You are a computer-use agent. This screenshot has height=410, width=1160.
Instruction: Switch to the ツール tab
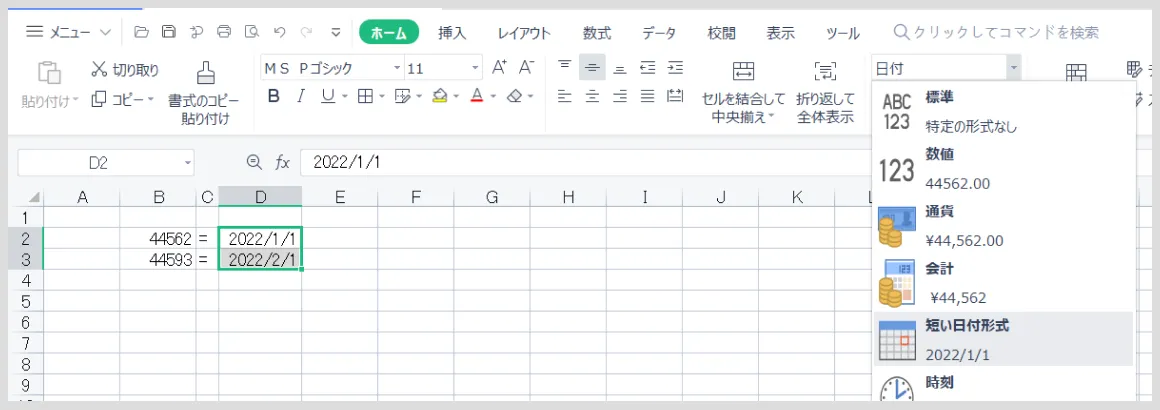(843, 33)
